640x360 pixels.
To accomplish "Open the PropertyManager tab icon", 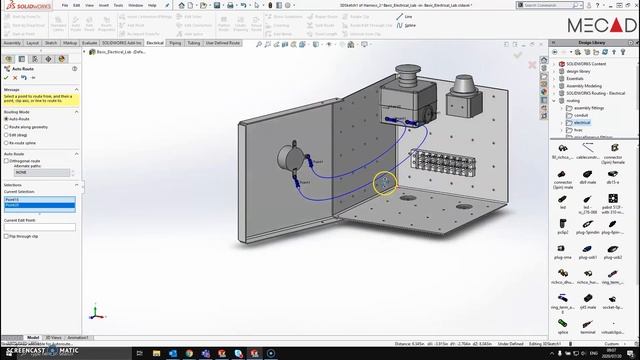I will click(x=22, y=59).
